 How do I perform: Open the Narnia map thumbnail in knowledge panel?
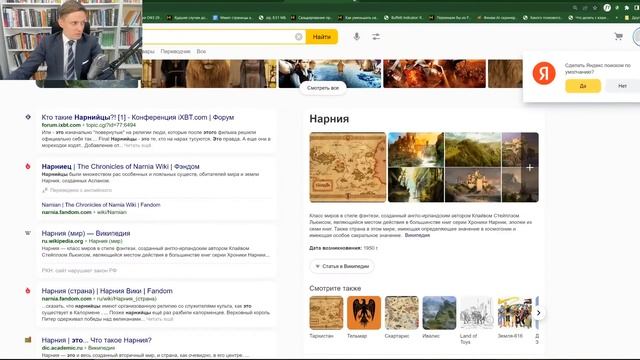tap(348, 167)
